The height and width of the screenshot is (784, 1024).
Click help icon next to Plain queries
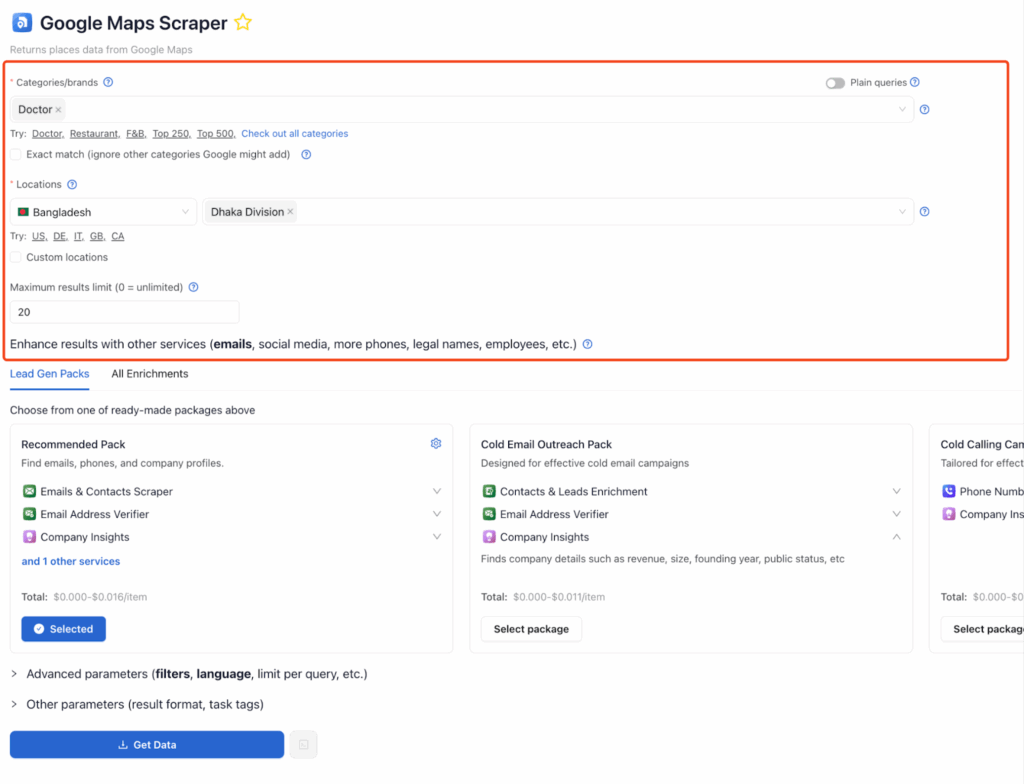(914, 82)
